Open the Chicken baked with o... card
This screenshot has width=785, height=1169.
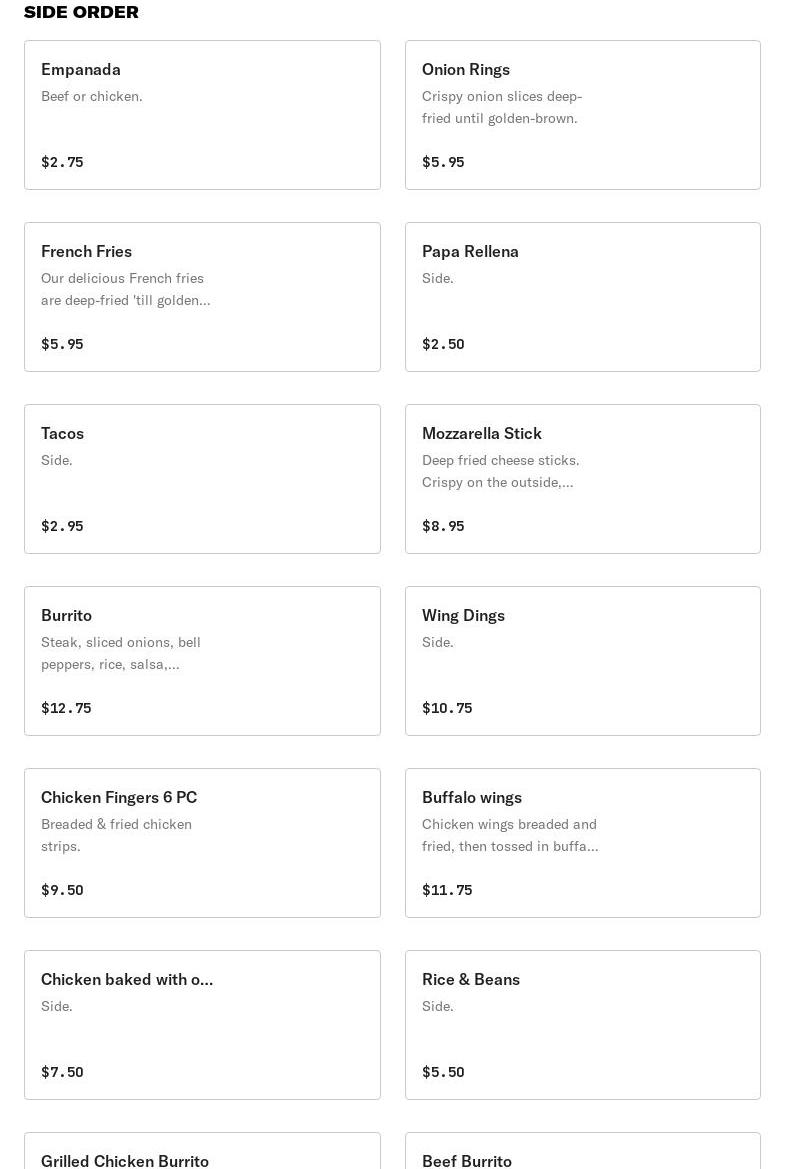coord(202,1024)
